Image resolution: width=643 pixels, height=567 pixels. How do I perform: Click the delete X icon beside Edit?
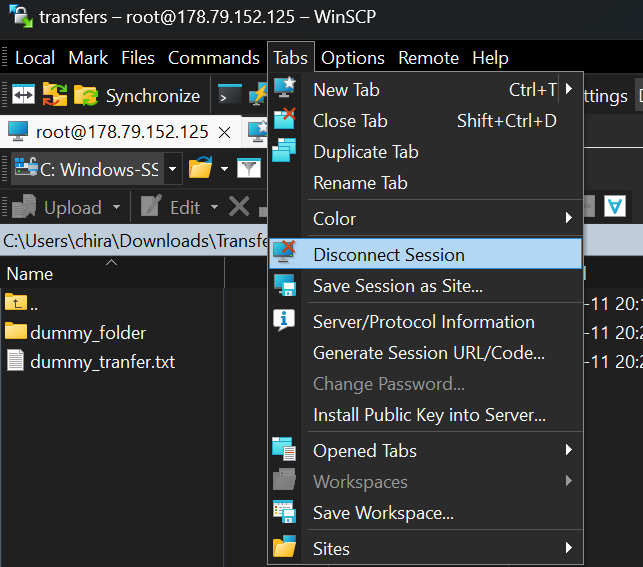pyautogui.click(x=239, y=207)
